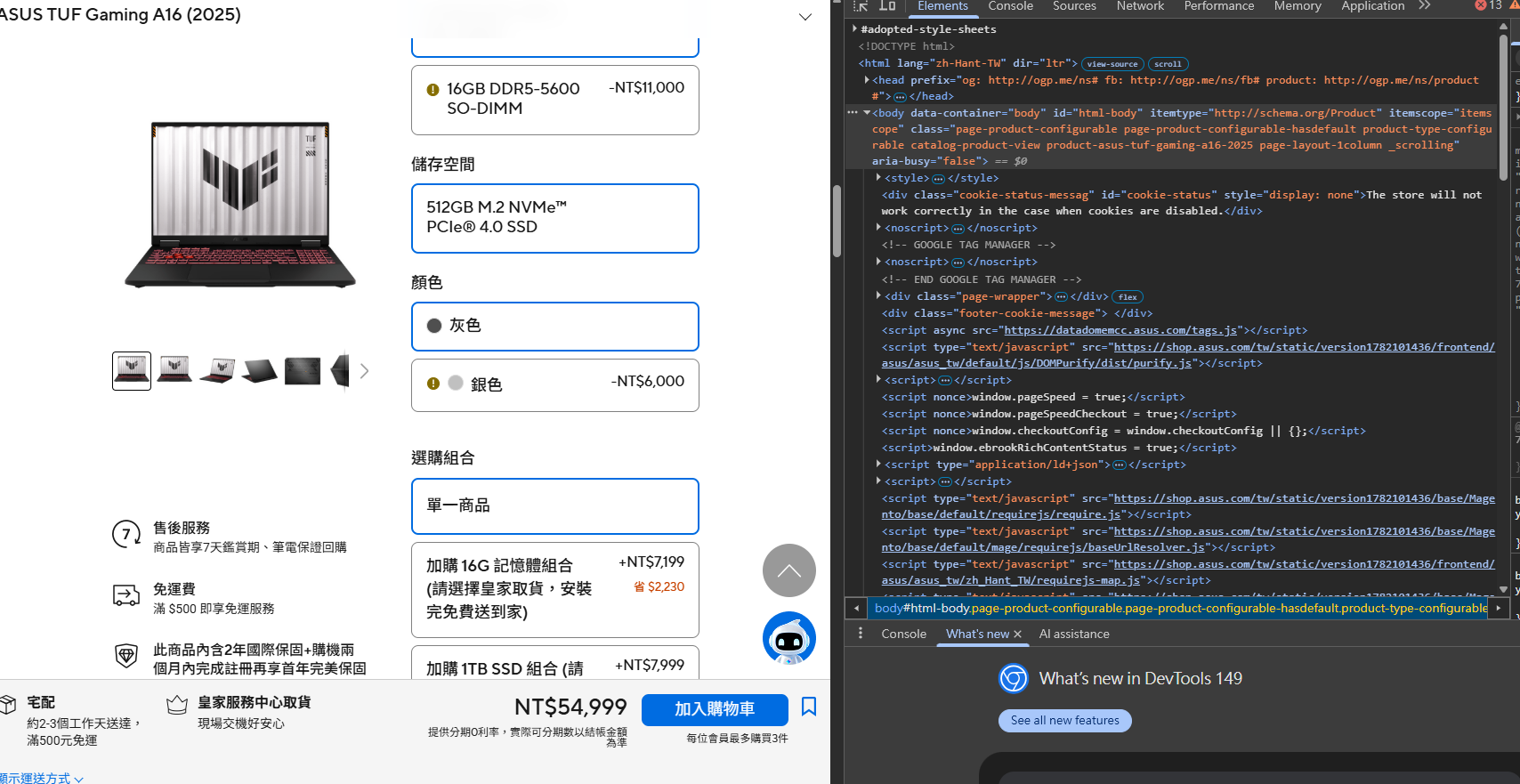Click the free shipping truck icon
1520x784 pixels.
tap(126, 595)
